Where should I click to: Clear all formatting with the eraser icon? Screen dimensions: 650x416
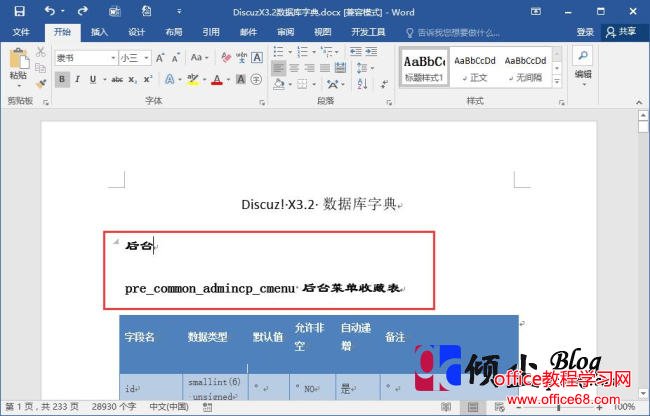coord(226,58)
